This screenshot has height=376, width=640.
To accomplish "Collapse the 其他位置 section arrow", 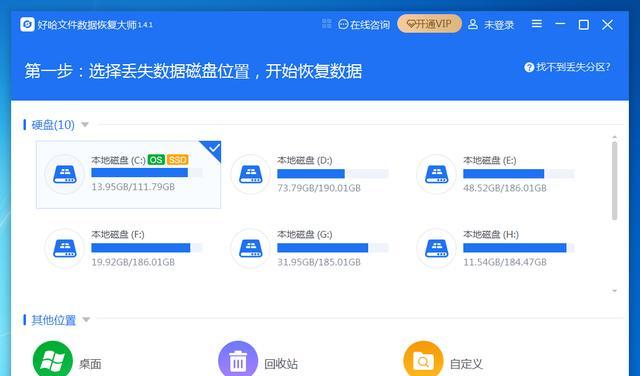I will 86,320.
